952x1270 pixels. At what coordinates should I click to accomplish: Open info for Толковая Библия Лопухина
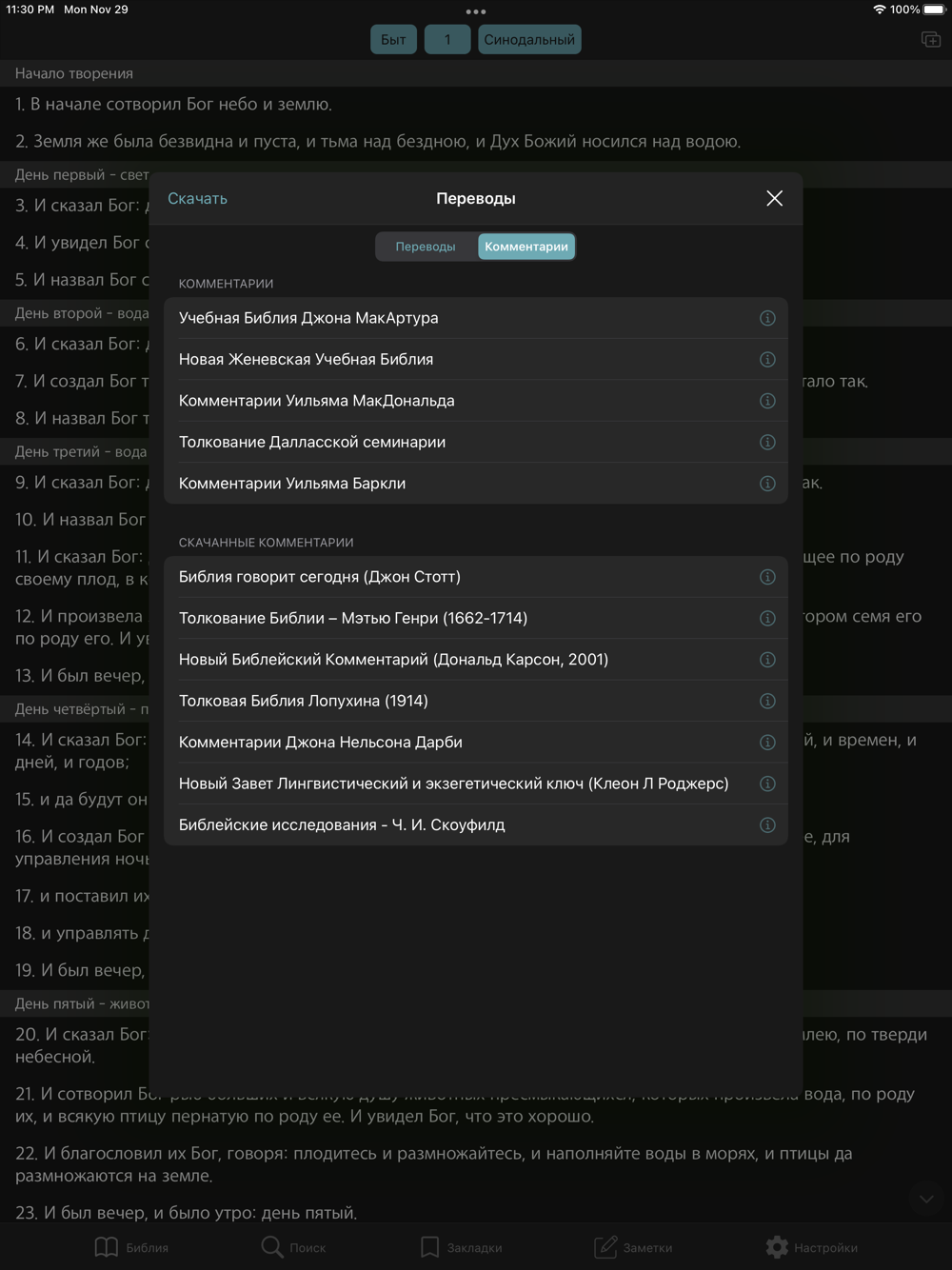767,702
